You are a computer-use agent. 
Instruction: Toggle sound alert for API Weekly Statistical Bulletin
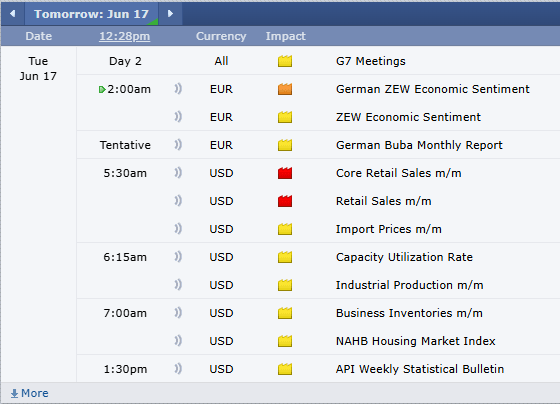178,369
